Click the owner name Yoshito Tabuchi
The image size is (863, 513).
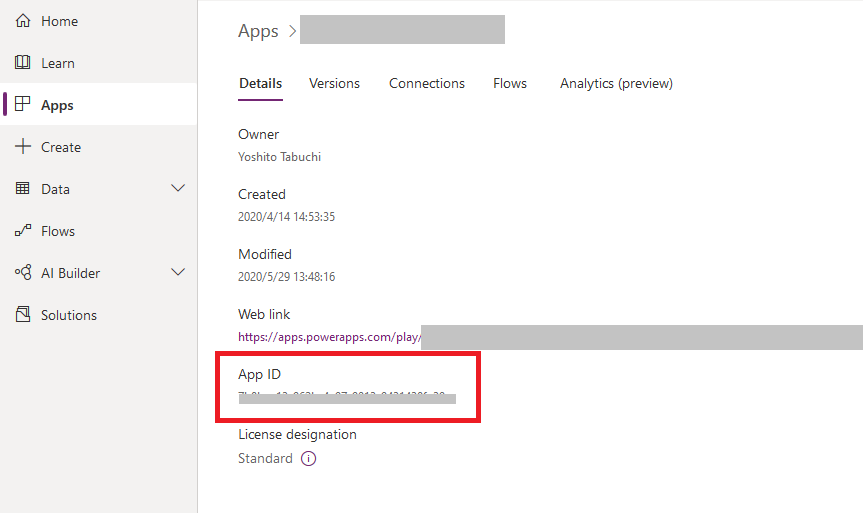[x=279, y=157]
